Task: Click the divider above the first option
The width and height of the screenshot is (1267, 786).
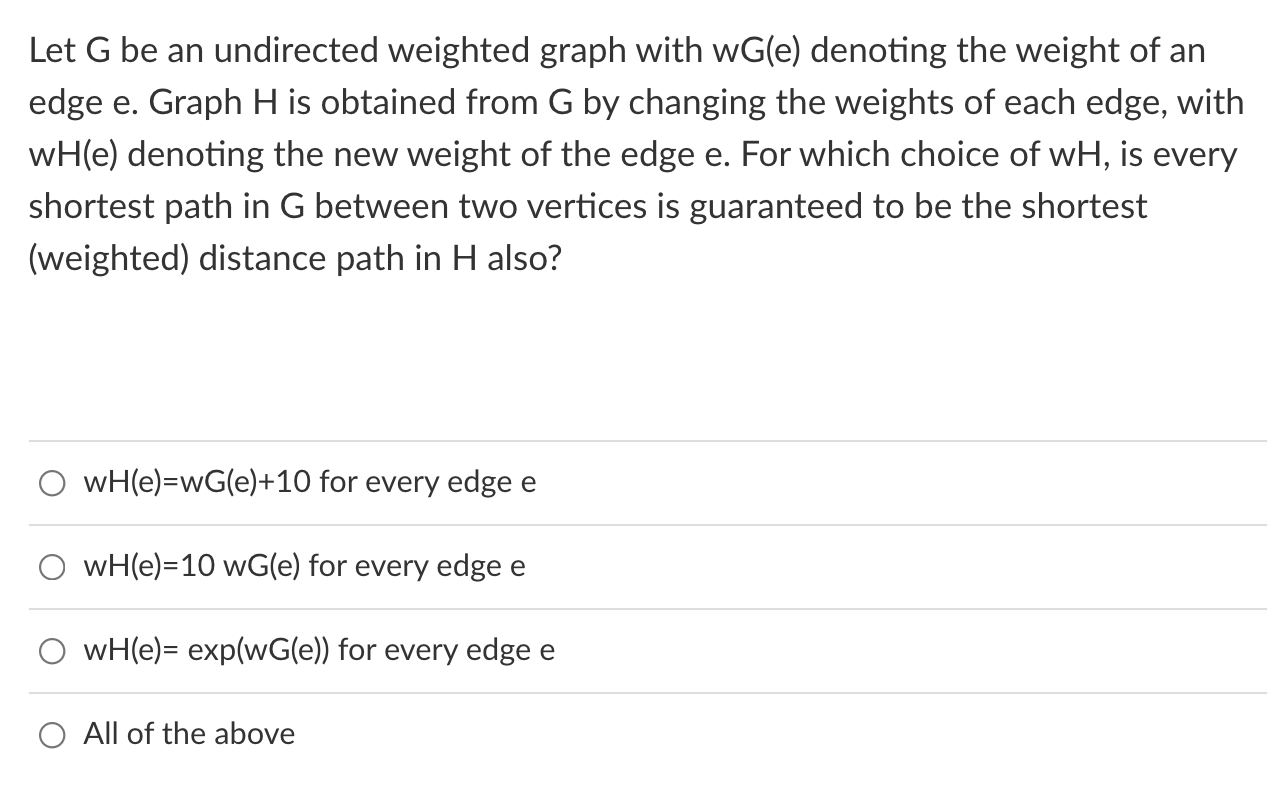Action: [633, 441]
